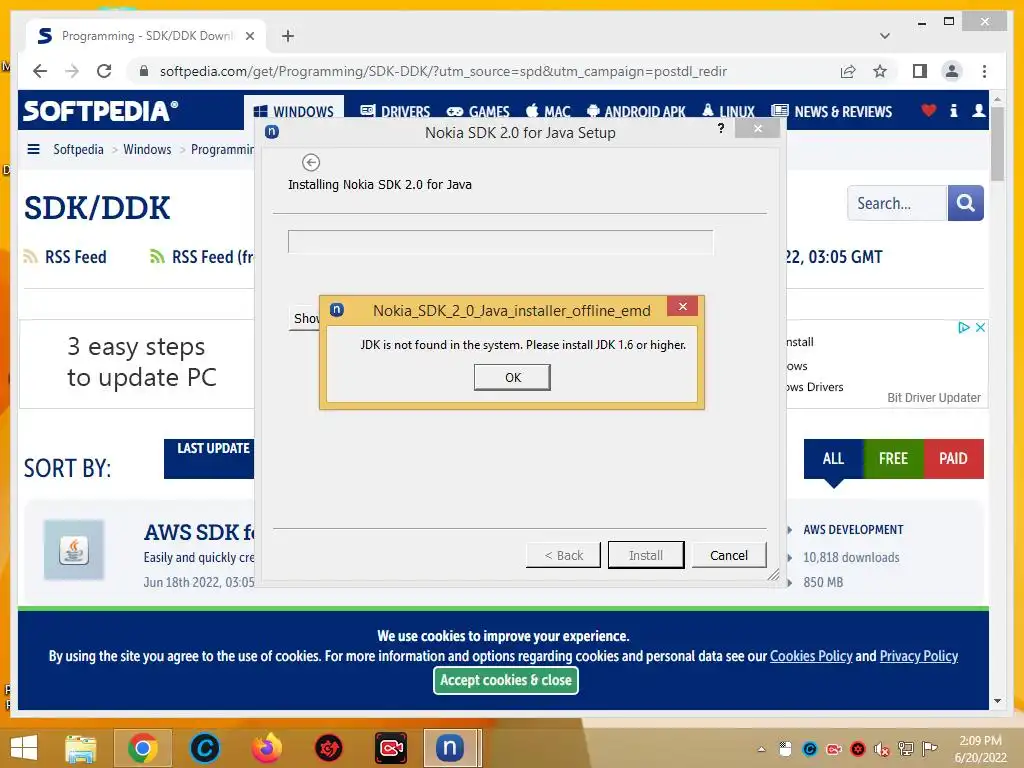Sort by Last Update

tap(209, 458)
